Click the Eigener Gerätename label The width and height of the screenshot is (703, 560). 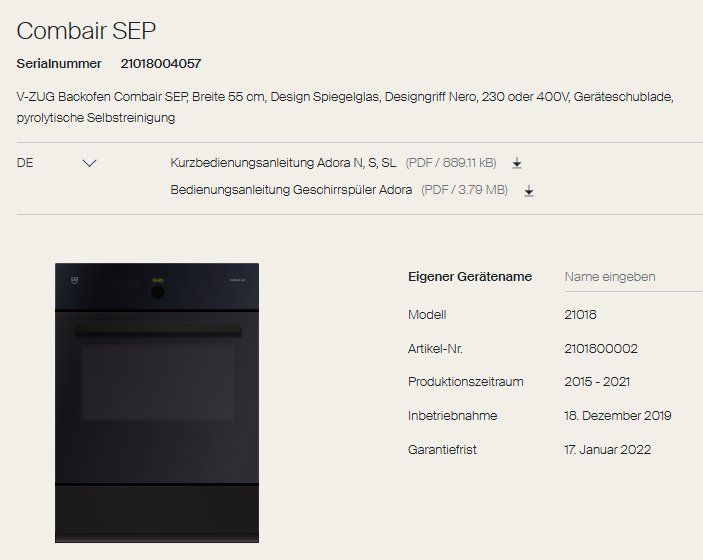point(470,277)
